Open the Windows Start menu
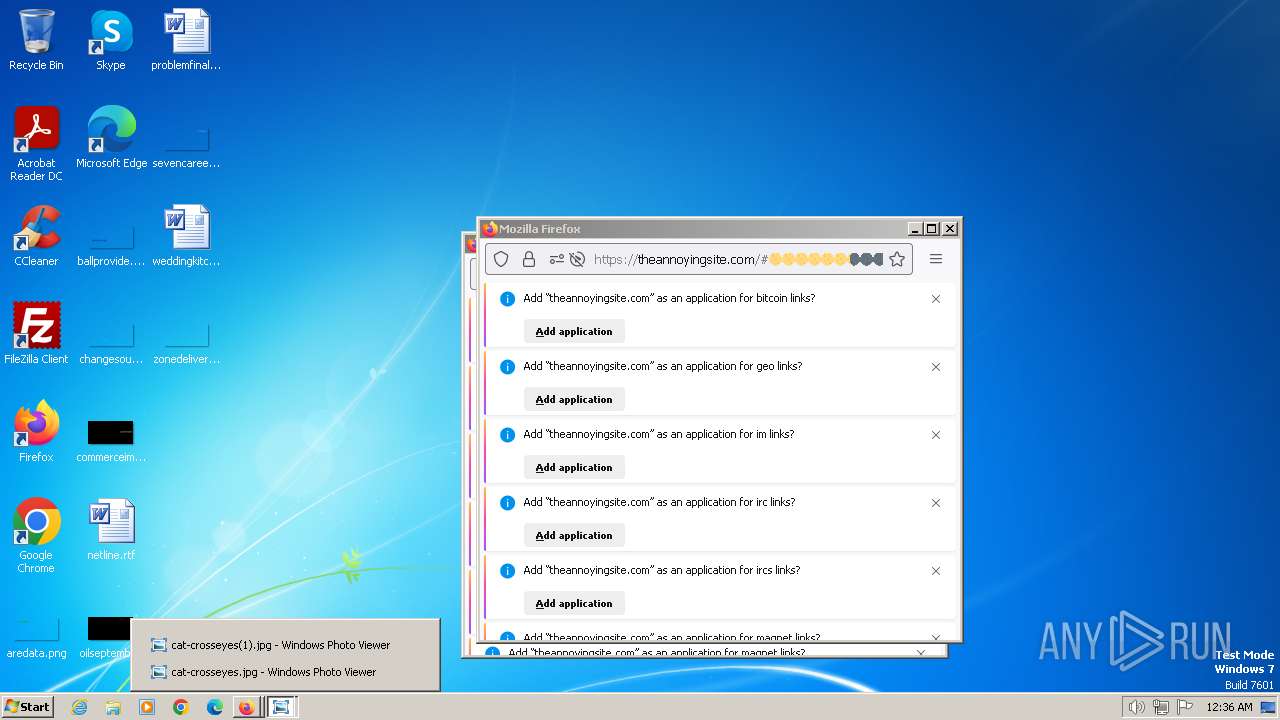 pos(28,706)
